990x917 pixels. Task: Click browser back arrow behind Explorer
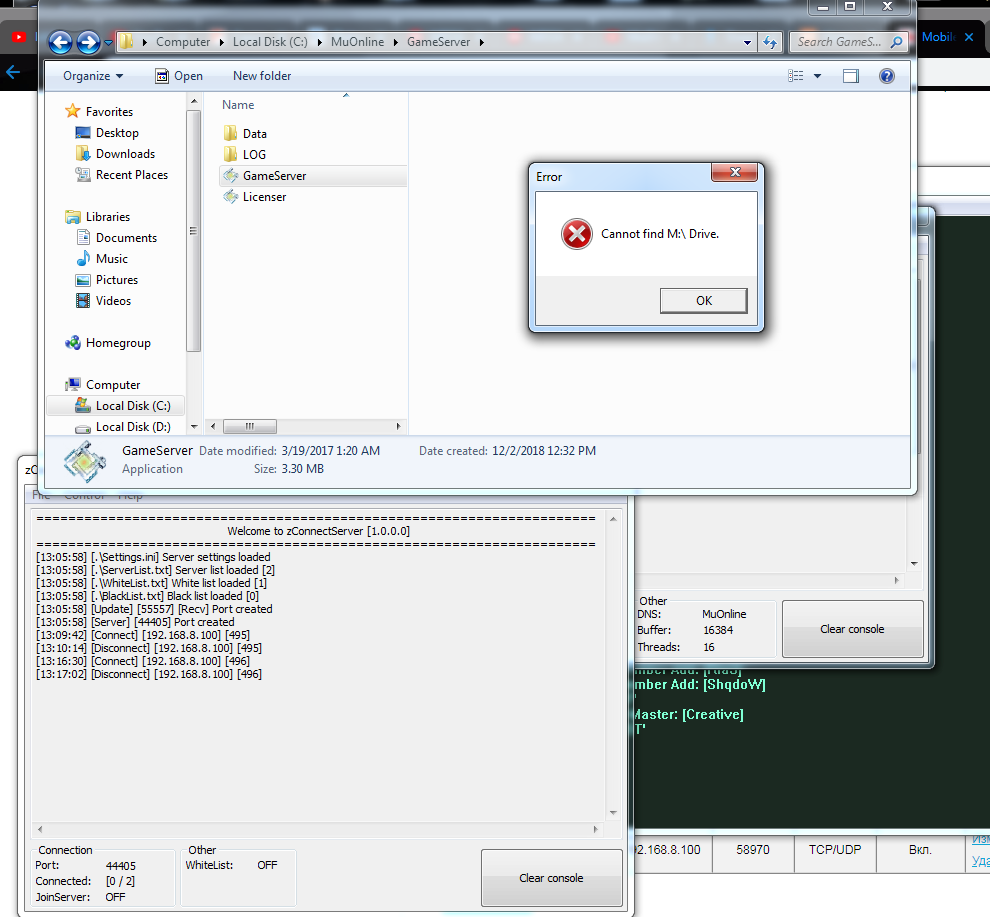pyautogui.click(x=13, y=72)
